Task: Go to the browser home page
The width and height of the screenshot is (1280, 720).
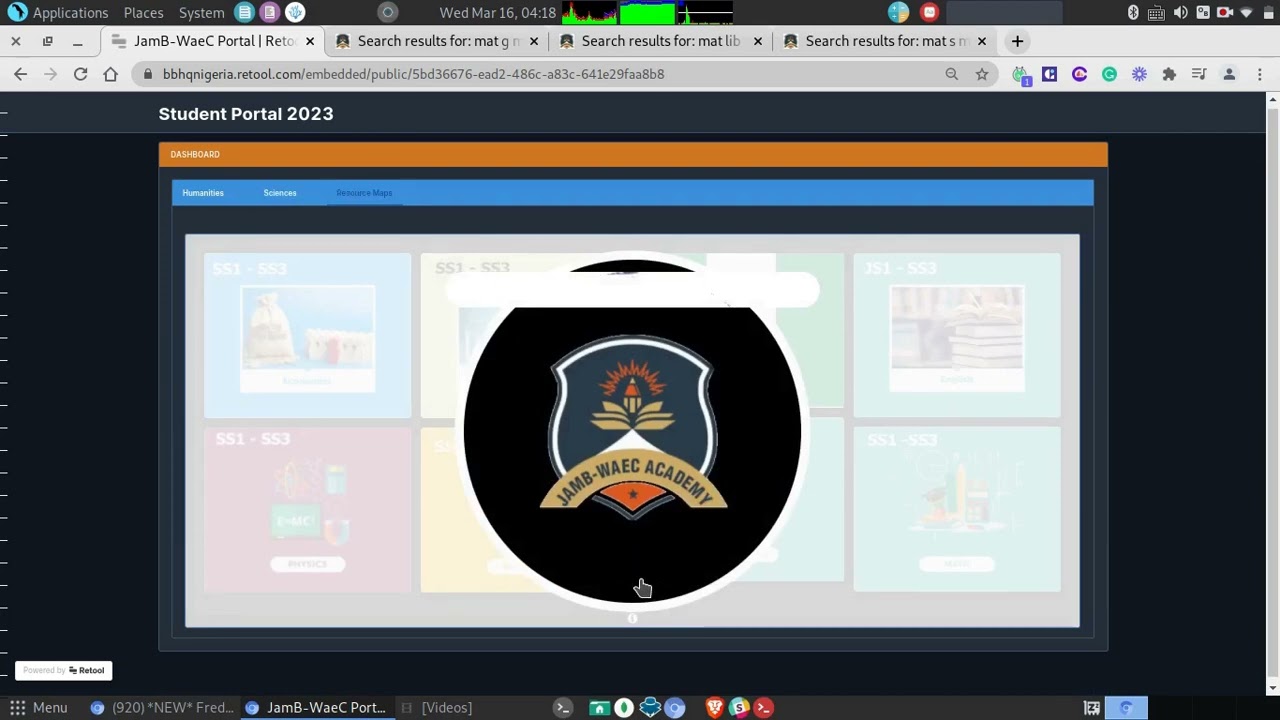Action: pos(110,74)
